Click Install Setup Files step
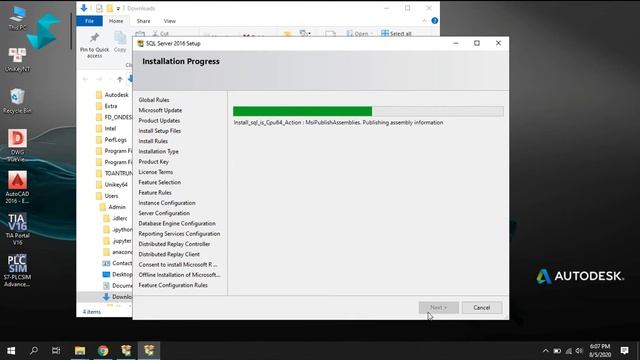 (x=160, y=131)
